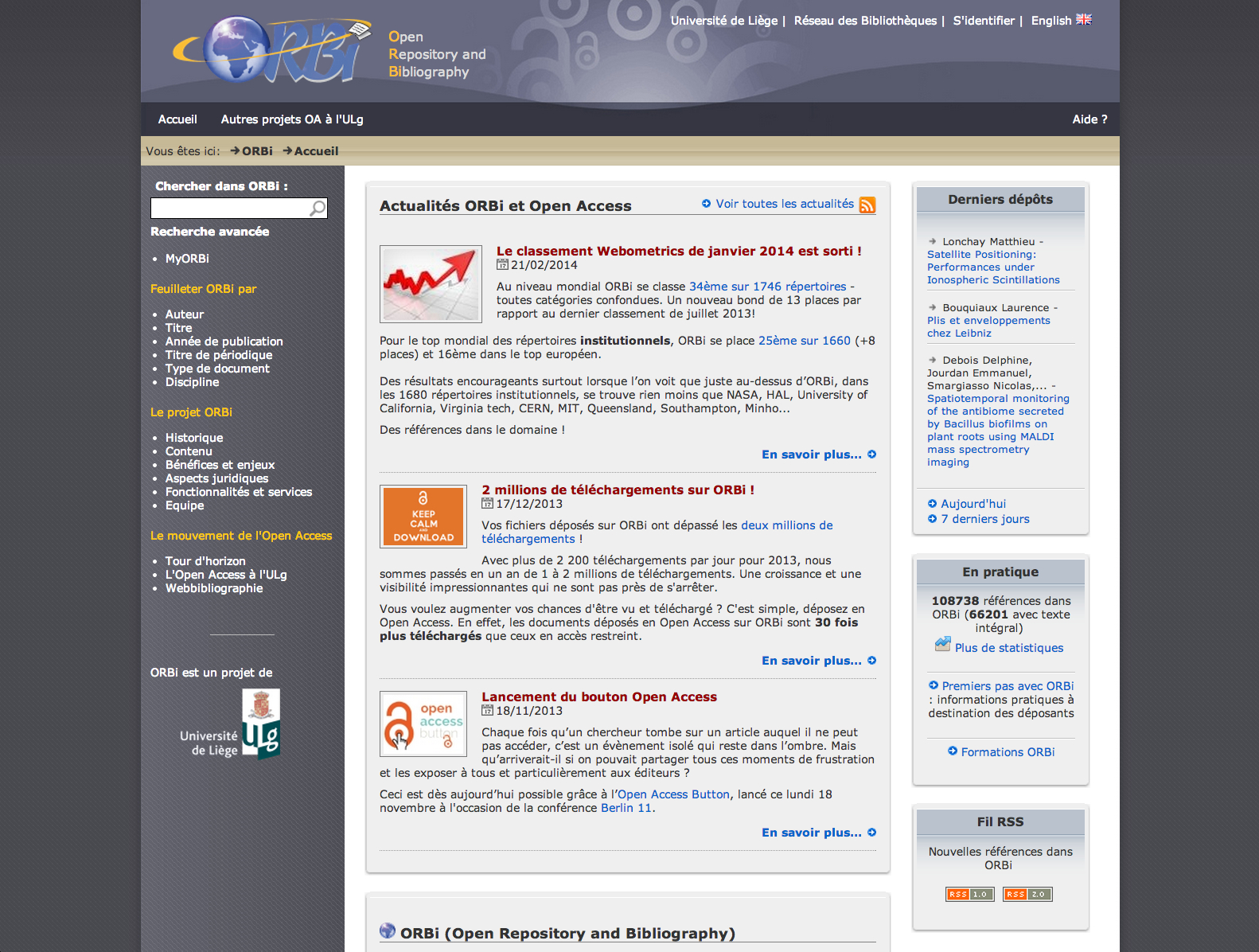The image size is (1259, 952).
Task: Open Fonctionnalités et services
Action: tap(239, 492)
